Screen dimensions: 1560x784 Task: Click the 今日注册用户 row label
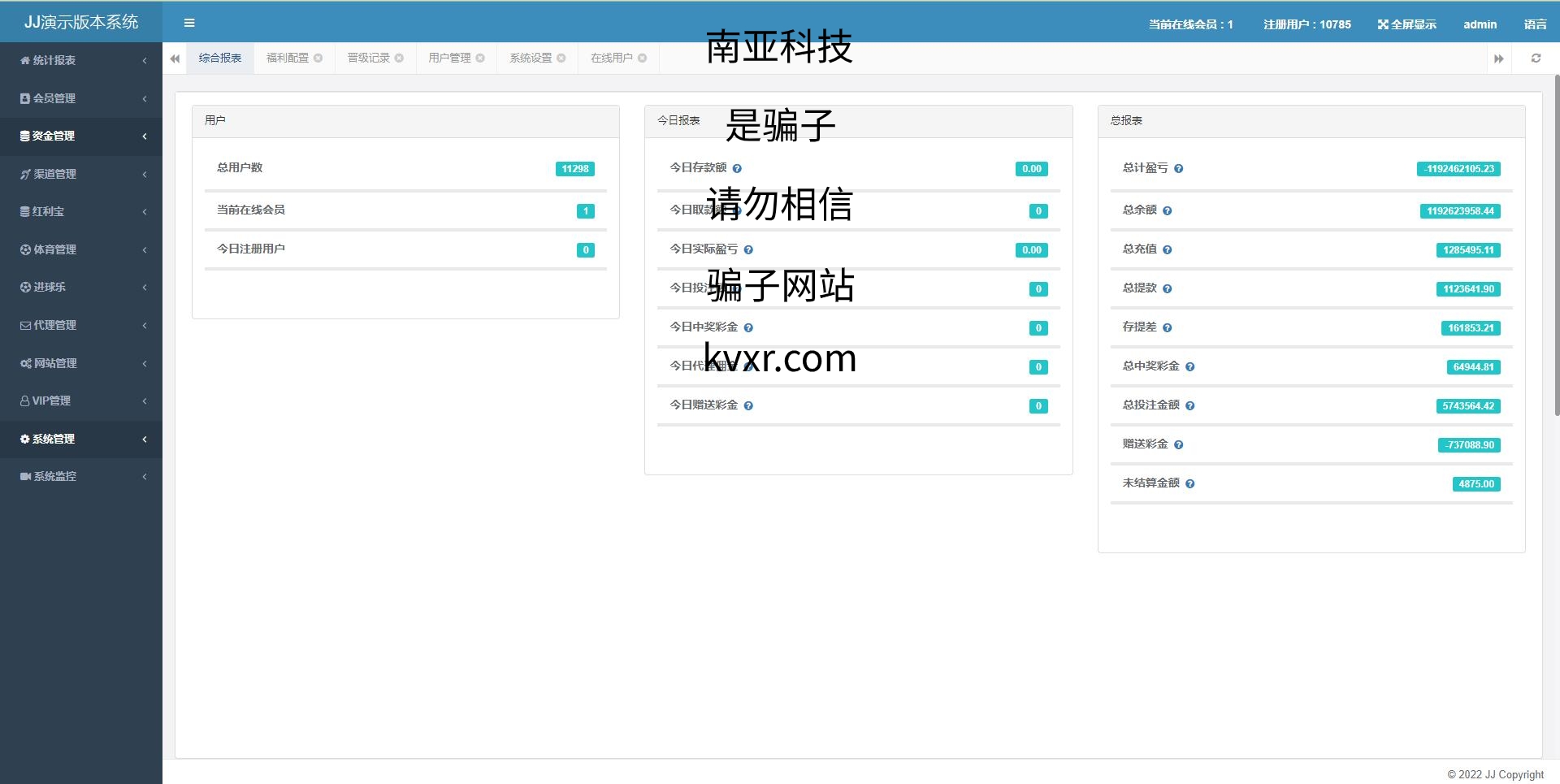[x=250, y=249]
